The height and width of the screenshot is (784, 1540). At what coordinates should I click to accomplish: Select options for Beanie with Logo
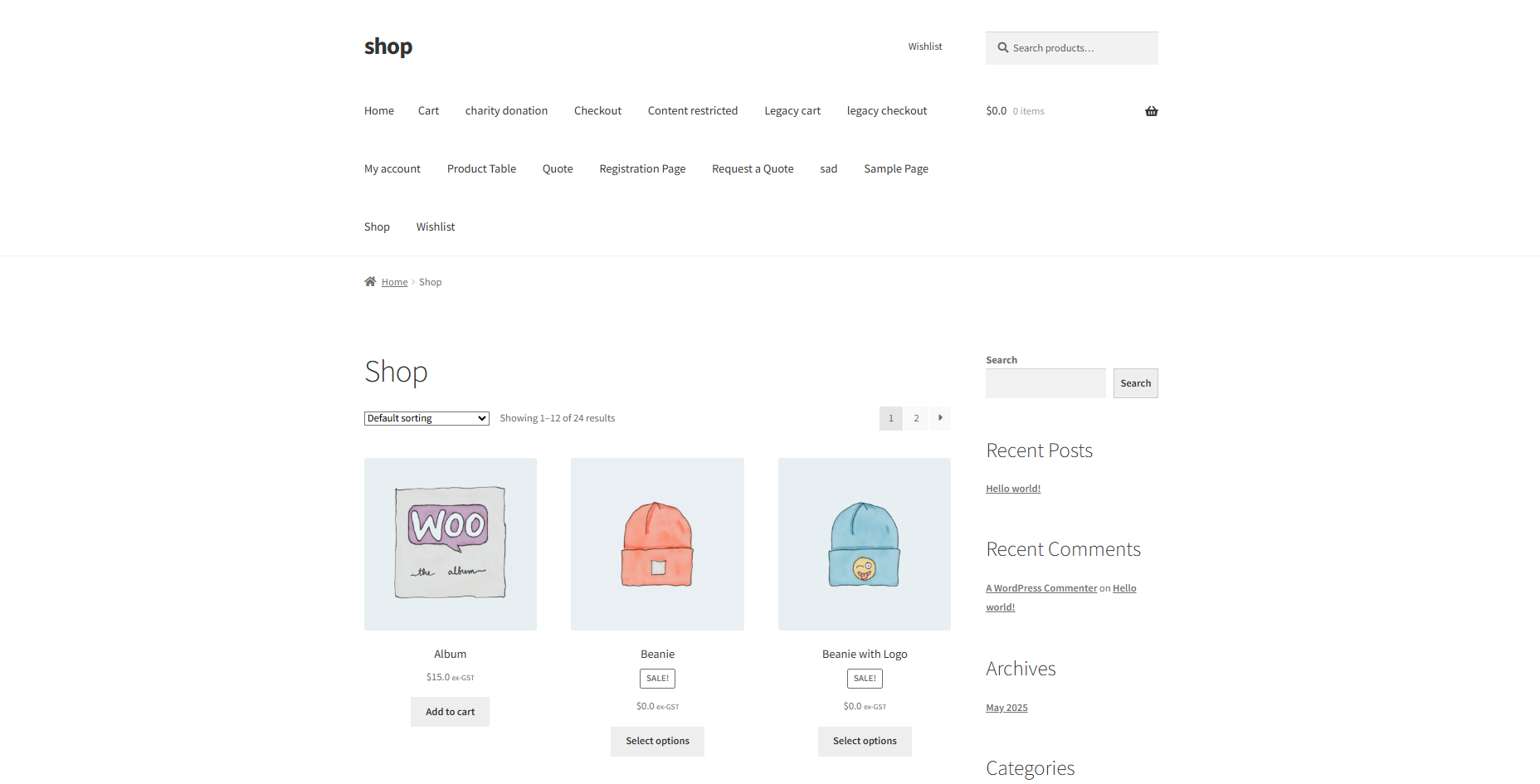[x=864, y=742]
